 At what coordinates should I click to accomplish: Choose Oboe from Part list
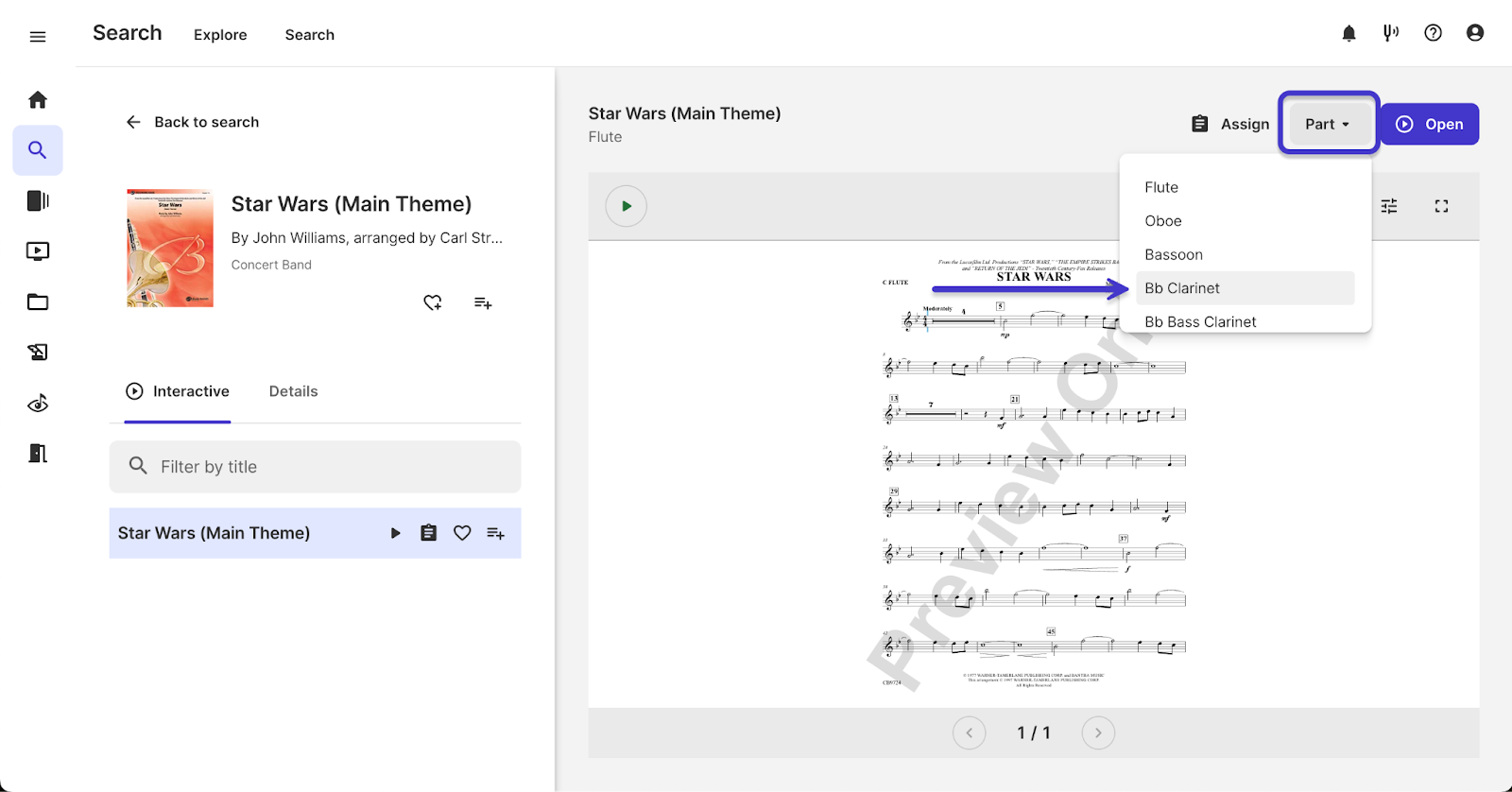(1246, 221)
